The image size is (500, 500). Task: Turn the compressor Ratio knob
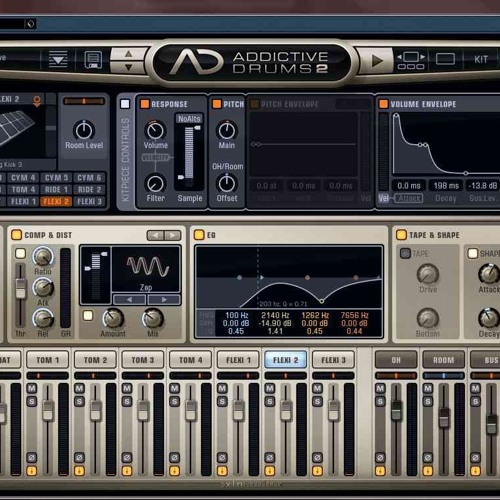point(43,257)
